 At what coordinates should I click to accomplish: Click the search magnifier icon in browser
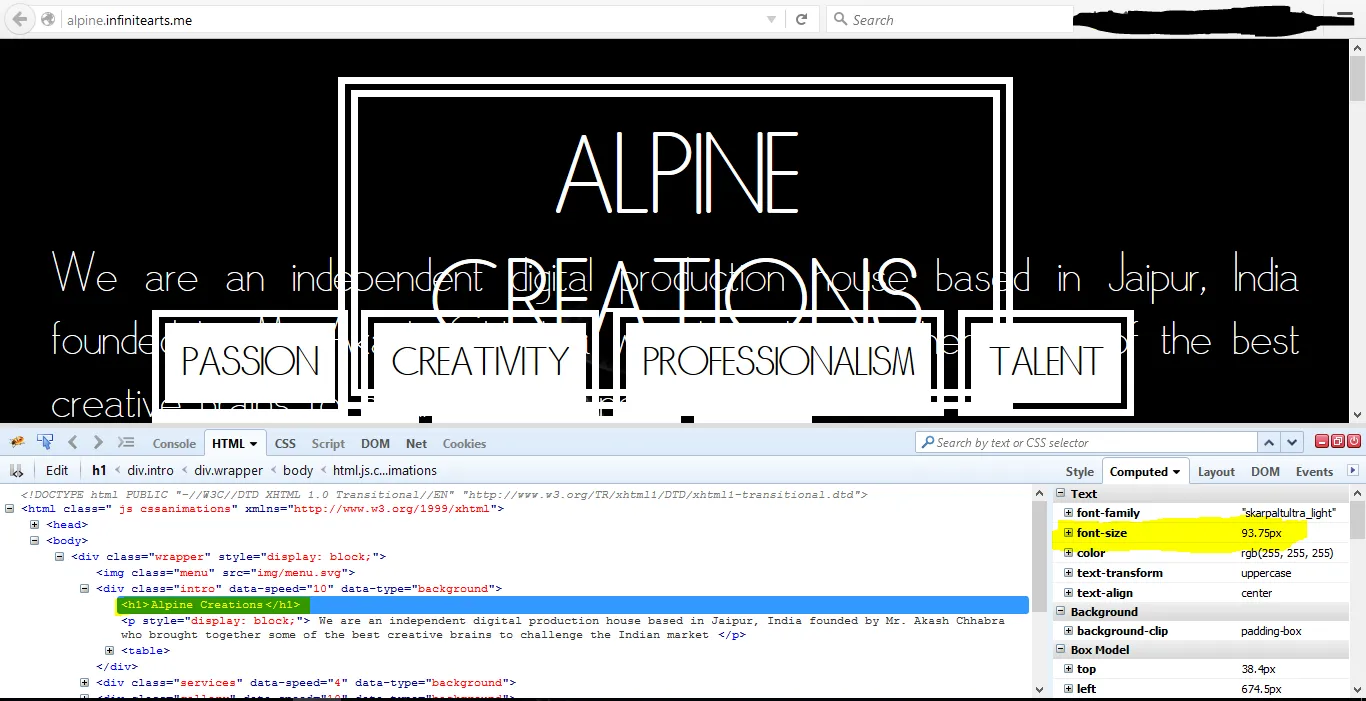coord(841,19)
